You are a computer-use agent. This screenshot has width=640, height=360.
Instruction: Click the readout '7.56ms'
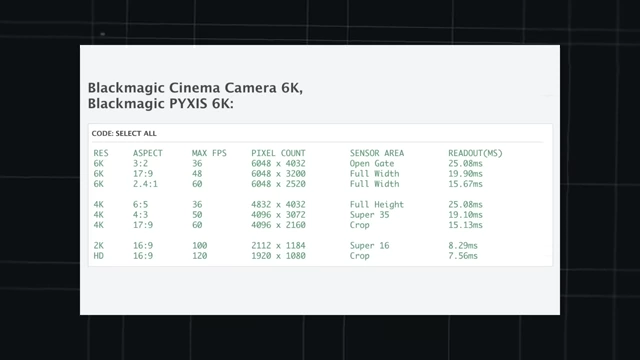tap(463, 256)
